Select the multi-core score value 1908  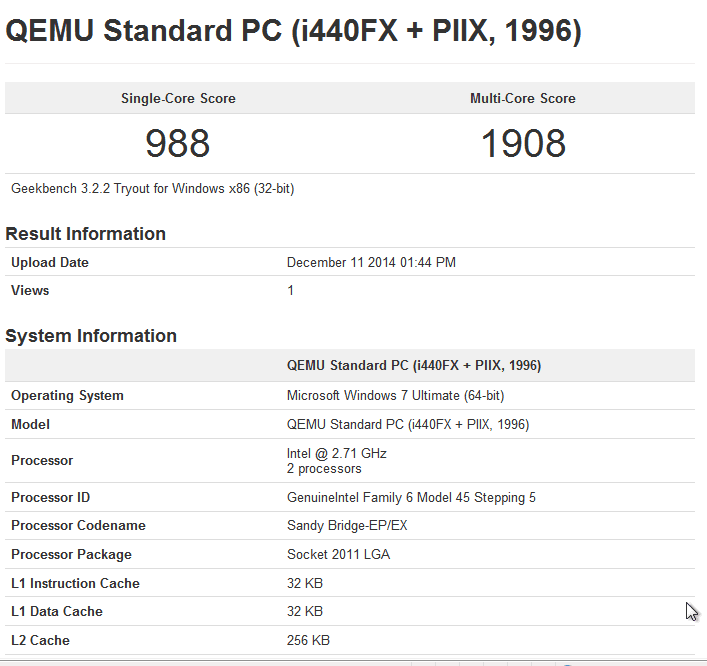coord(523,144)
